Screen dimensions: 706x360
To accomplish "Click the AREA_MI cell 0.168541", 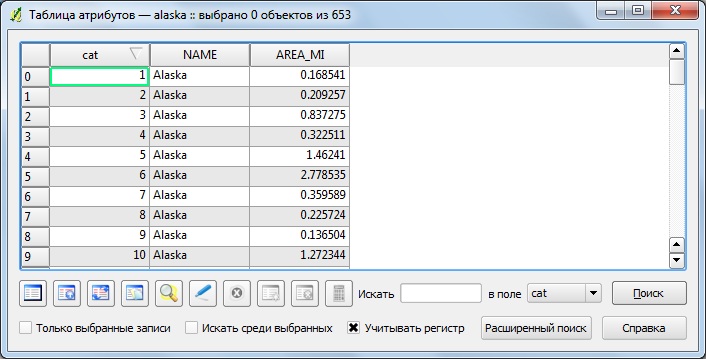I will click(x=299, y=76).
